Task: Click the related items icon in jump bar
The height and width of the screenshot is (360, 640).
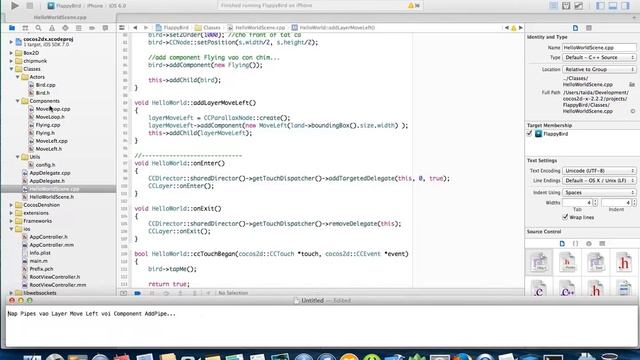Action: point(122,28)
